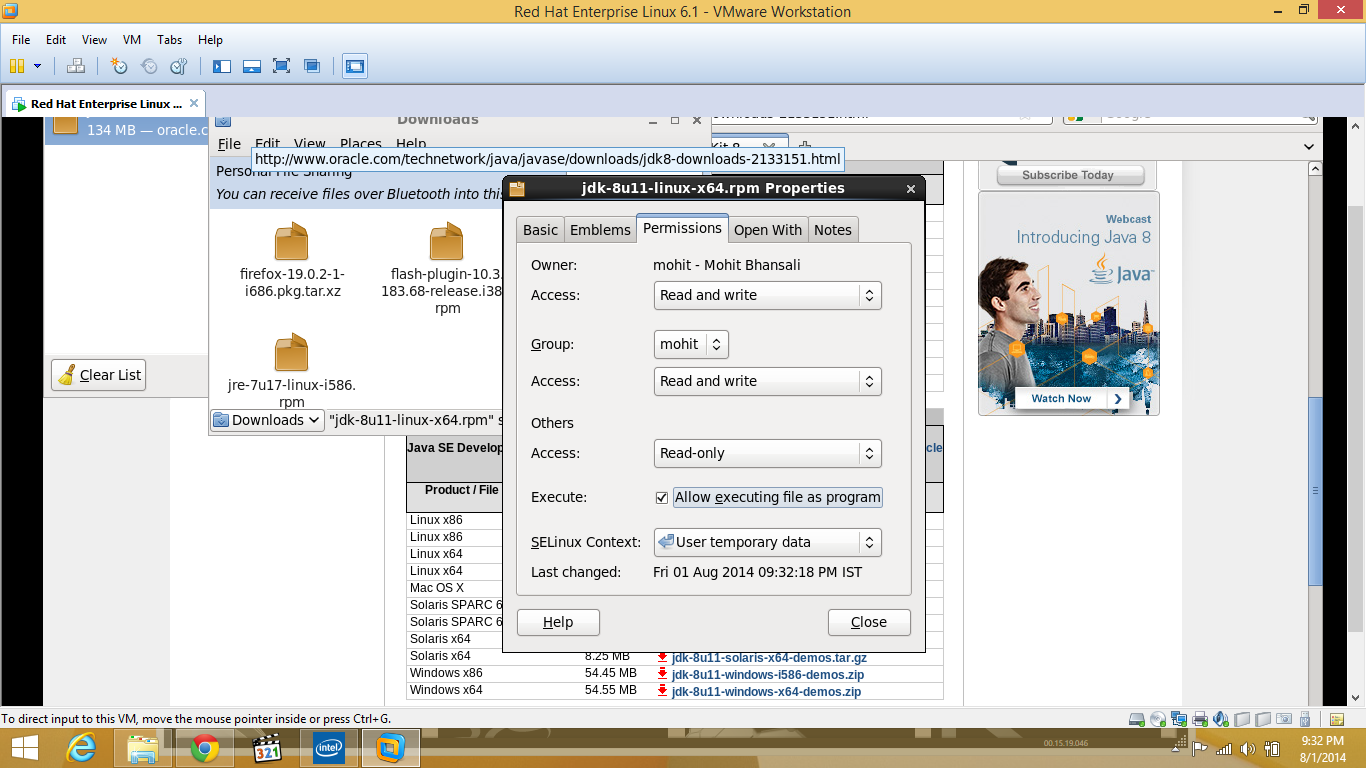
Task: Open the power options arrow beside pause
Action: (x=38, y=66)
